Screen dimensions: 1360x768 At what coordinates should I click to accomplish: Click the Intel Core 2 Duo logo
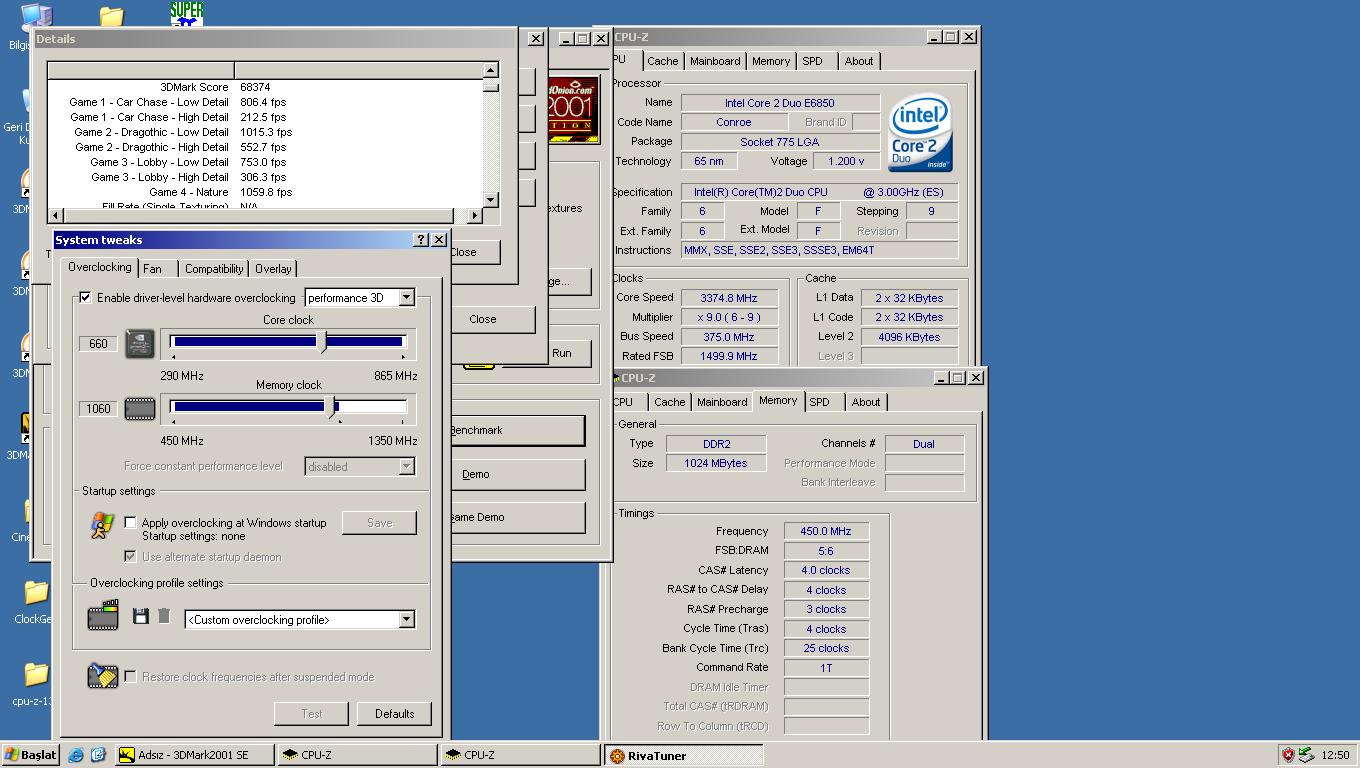click(x=920, y=133)
